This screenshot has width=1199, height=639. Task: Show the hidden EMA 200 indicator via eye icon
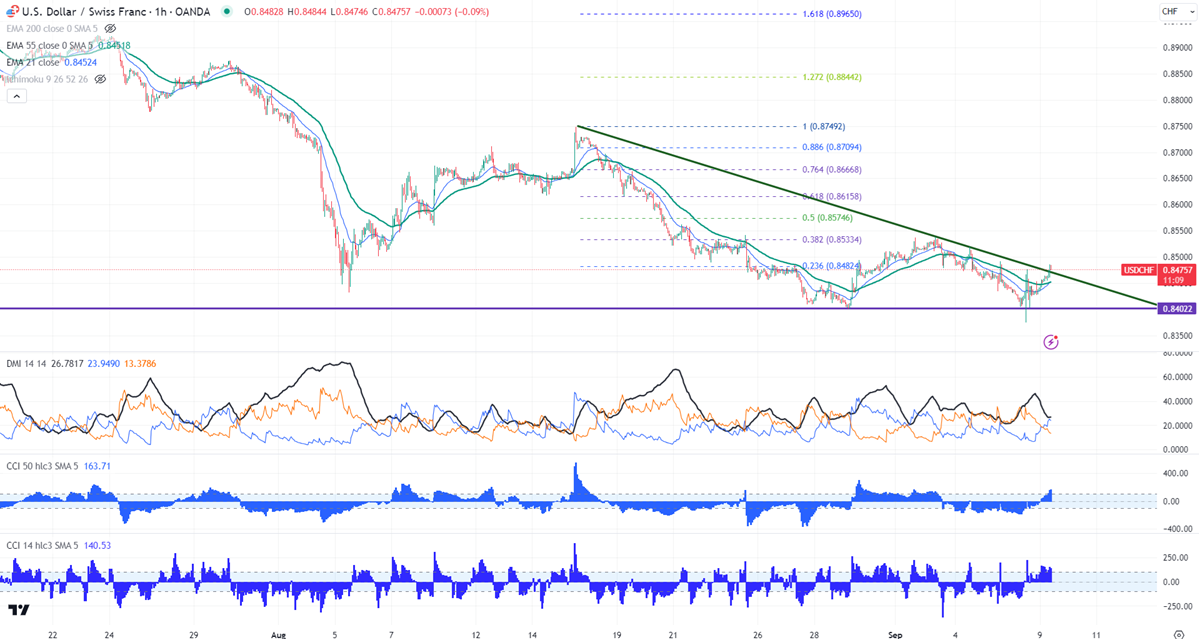pos(110,28)
